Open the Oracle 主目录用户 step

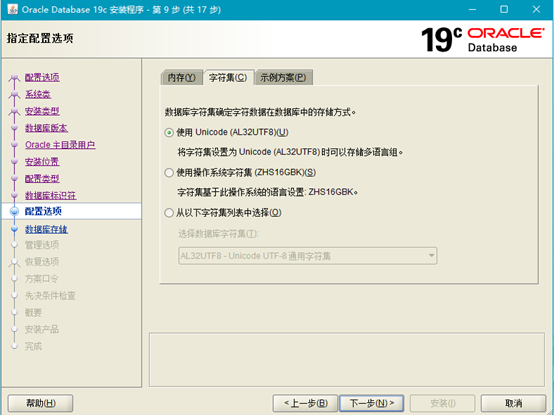coord(60,145)
